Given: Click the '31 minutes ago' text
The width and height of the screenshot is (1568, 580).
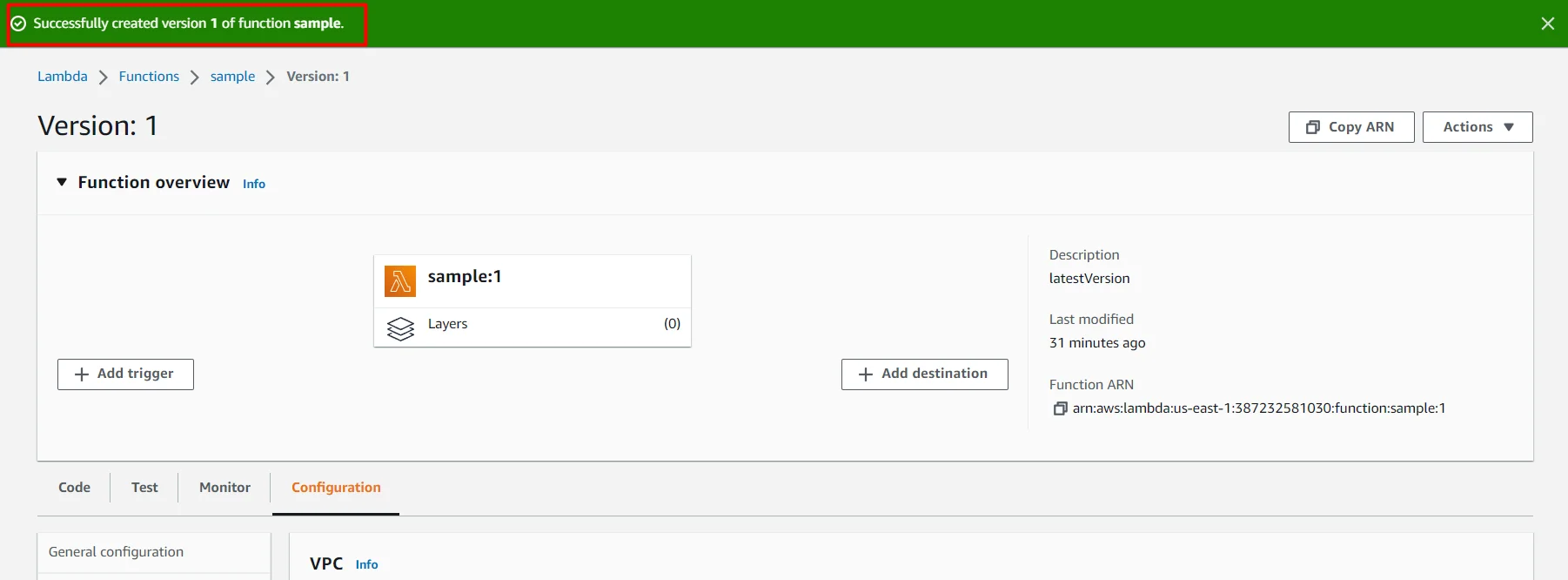Looking at the screenshot, I should point(1097,343).
